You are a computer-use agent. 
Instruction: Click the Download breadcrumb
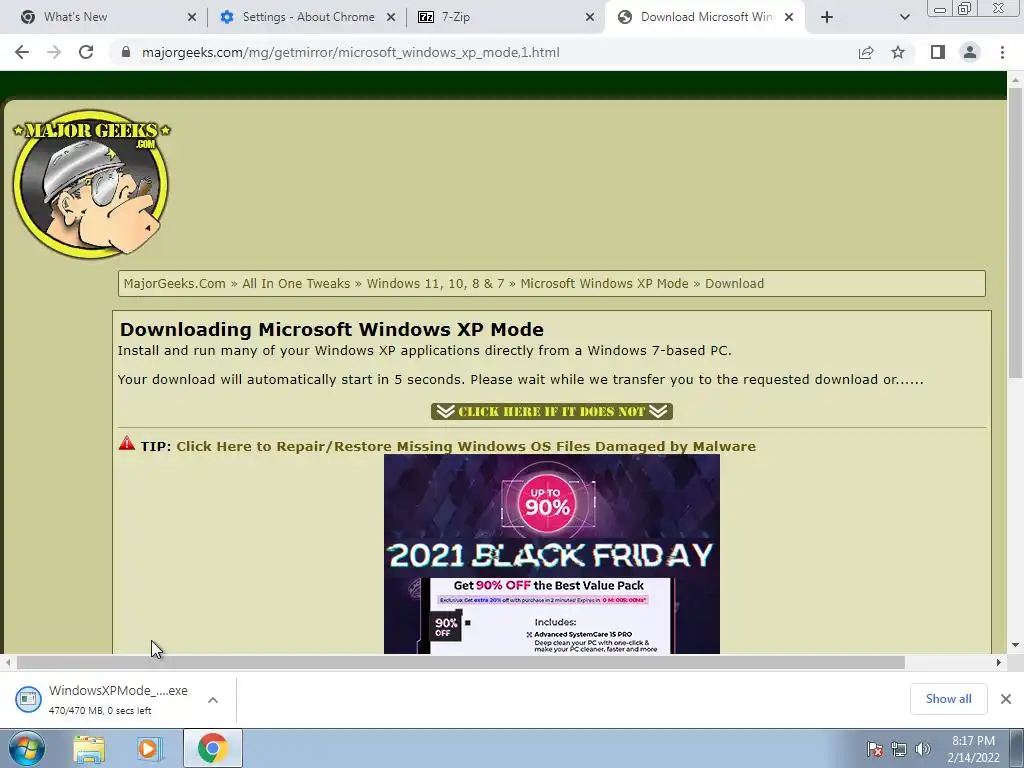(734, 283)
